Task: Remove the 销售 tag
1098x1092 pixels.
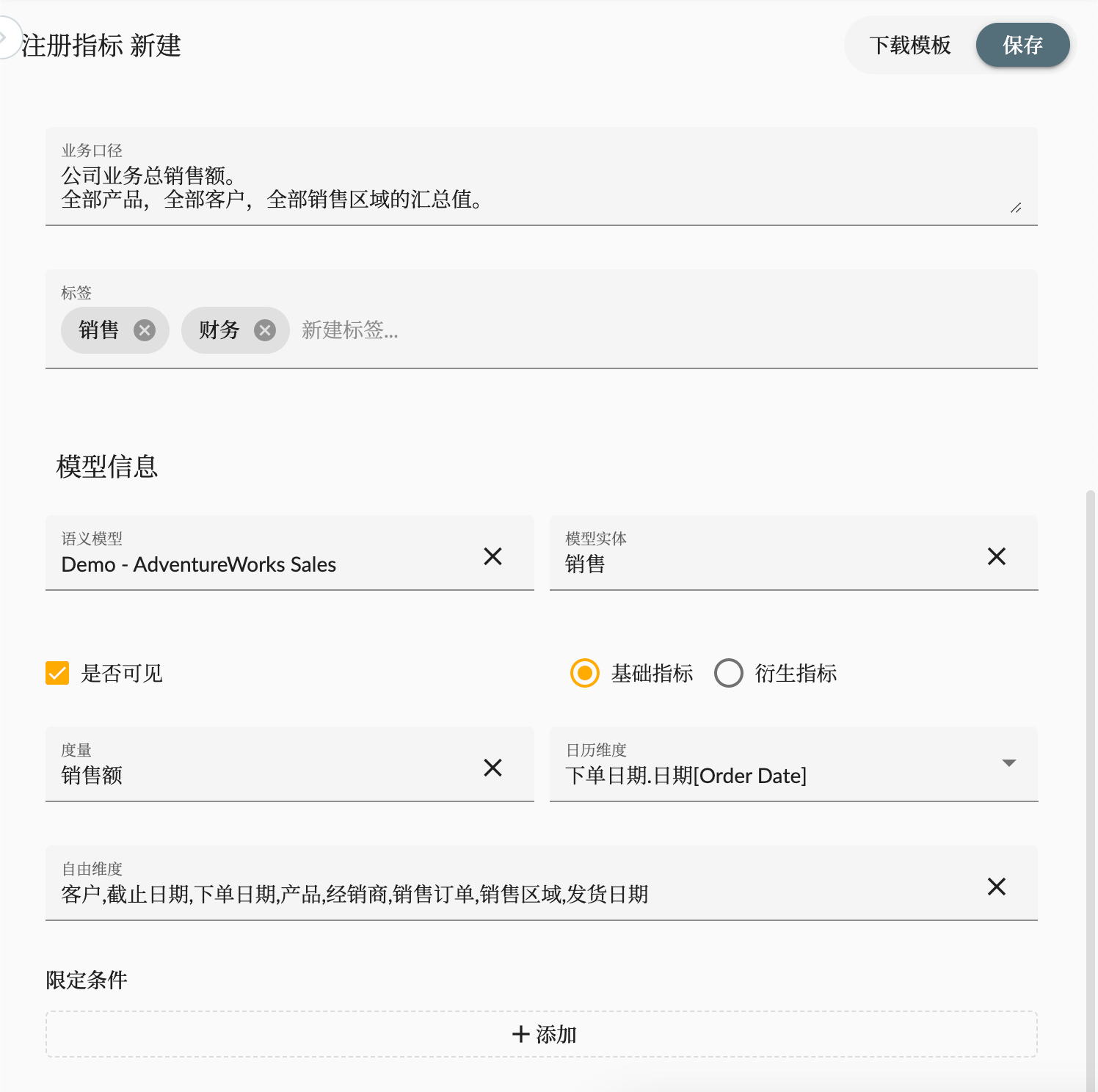Action: [x=144, y=330]
